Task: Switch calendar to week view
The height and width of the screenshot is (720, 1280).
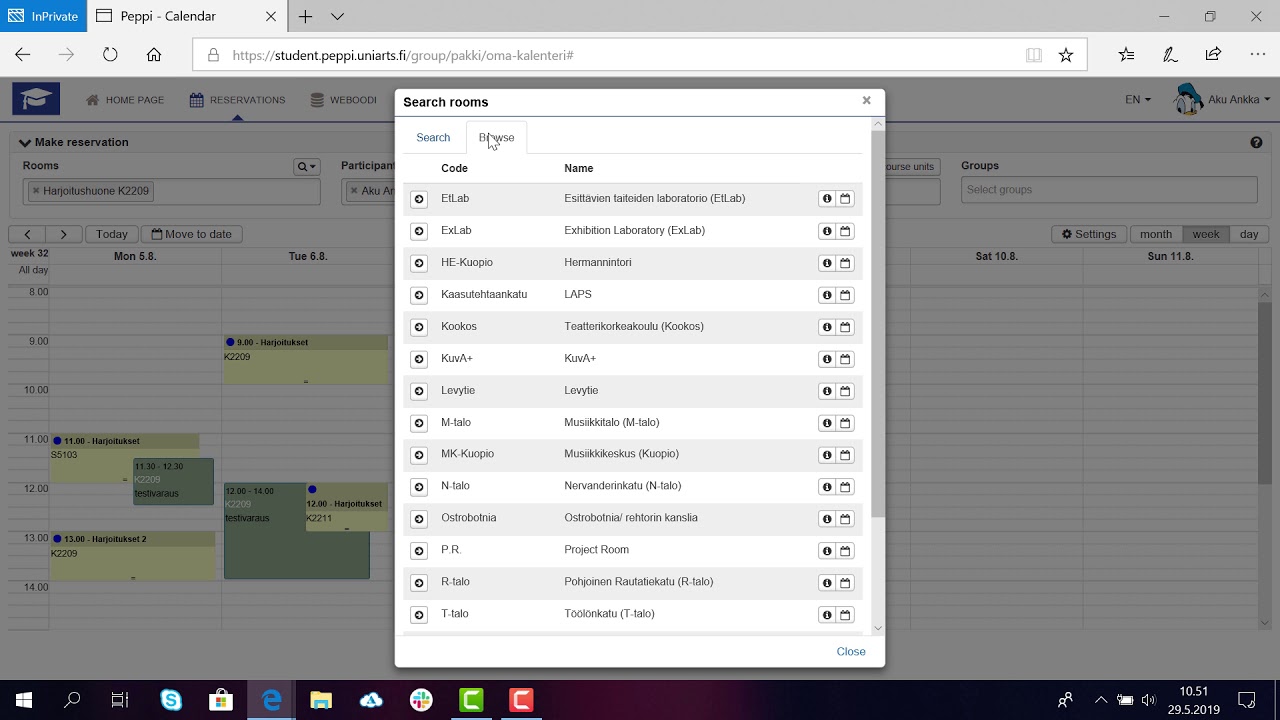Action: [1206, 234]
